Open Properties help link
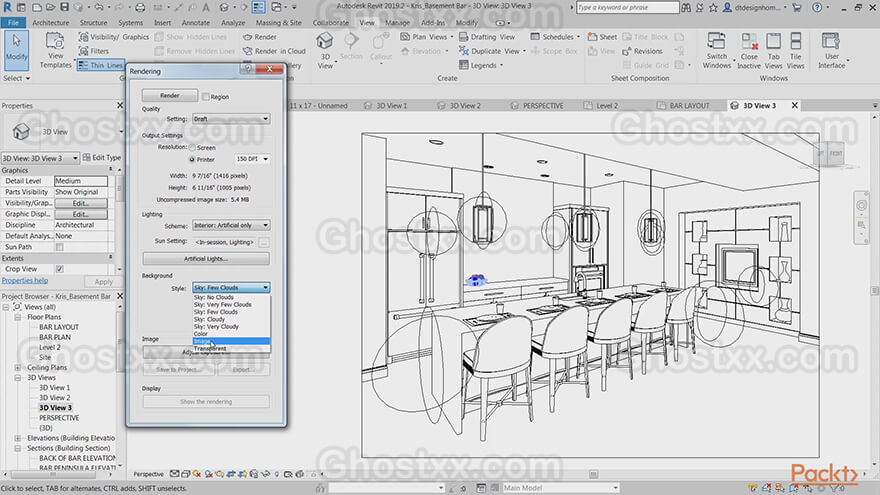 pos(25,281)
